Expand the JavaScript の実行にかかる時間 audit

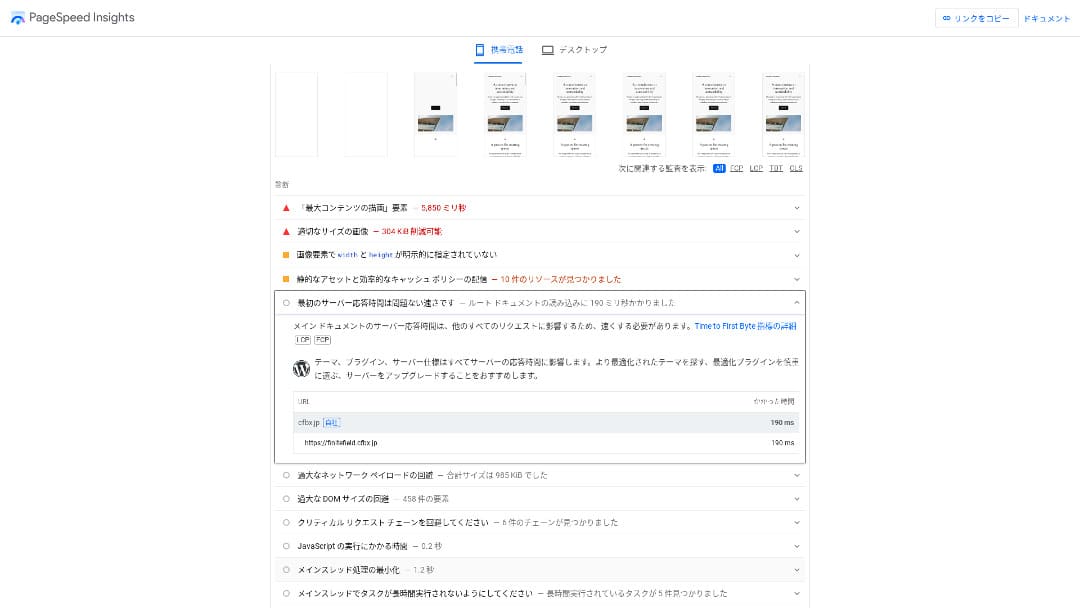(x=797, y=546)
